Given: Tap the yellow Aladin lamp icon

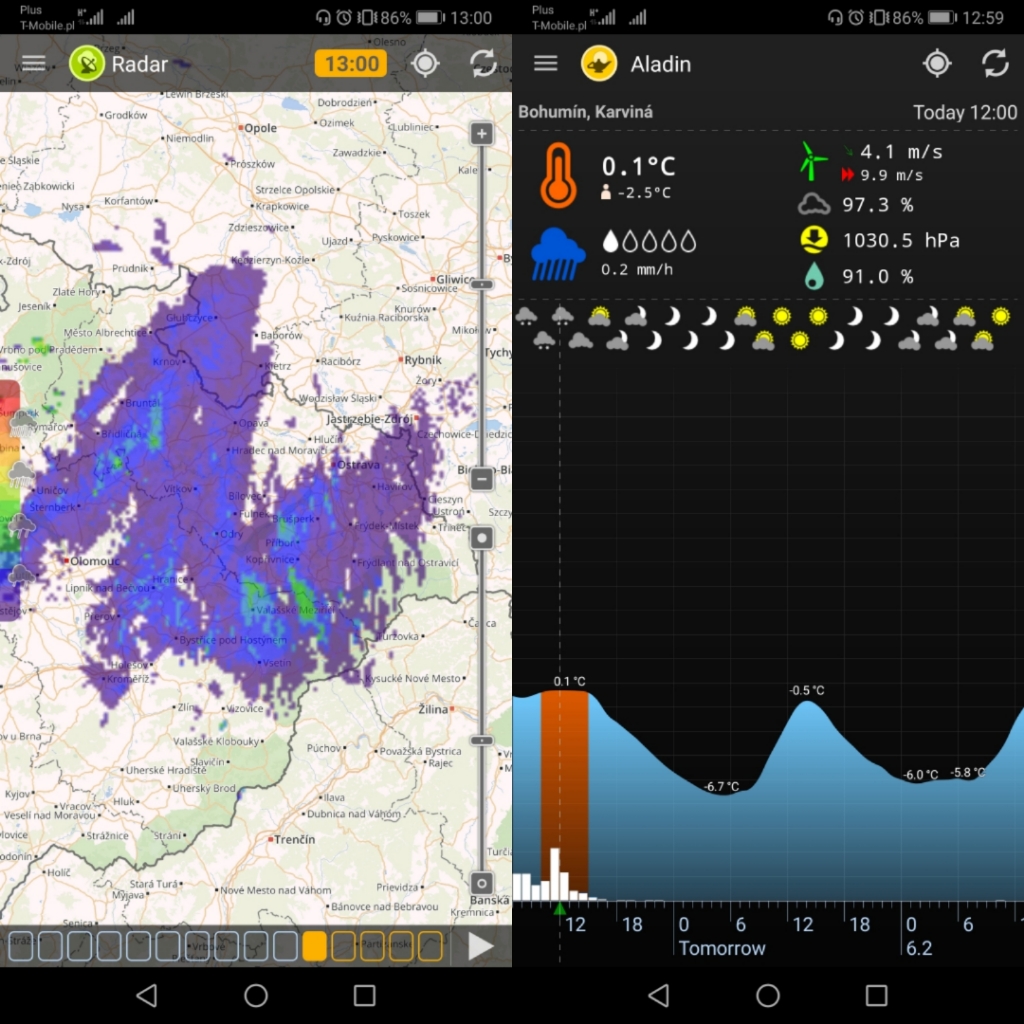Looking at the screenshot, I should (x=599, y=64).
